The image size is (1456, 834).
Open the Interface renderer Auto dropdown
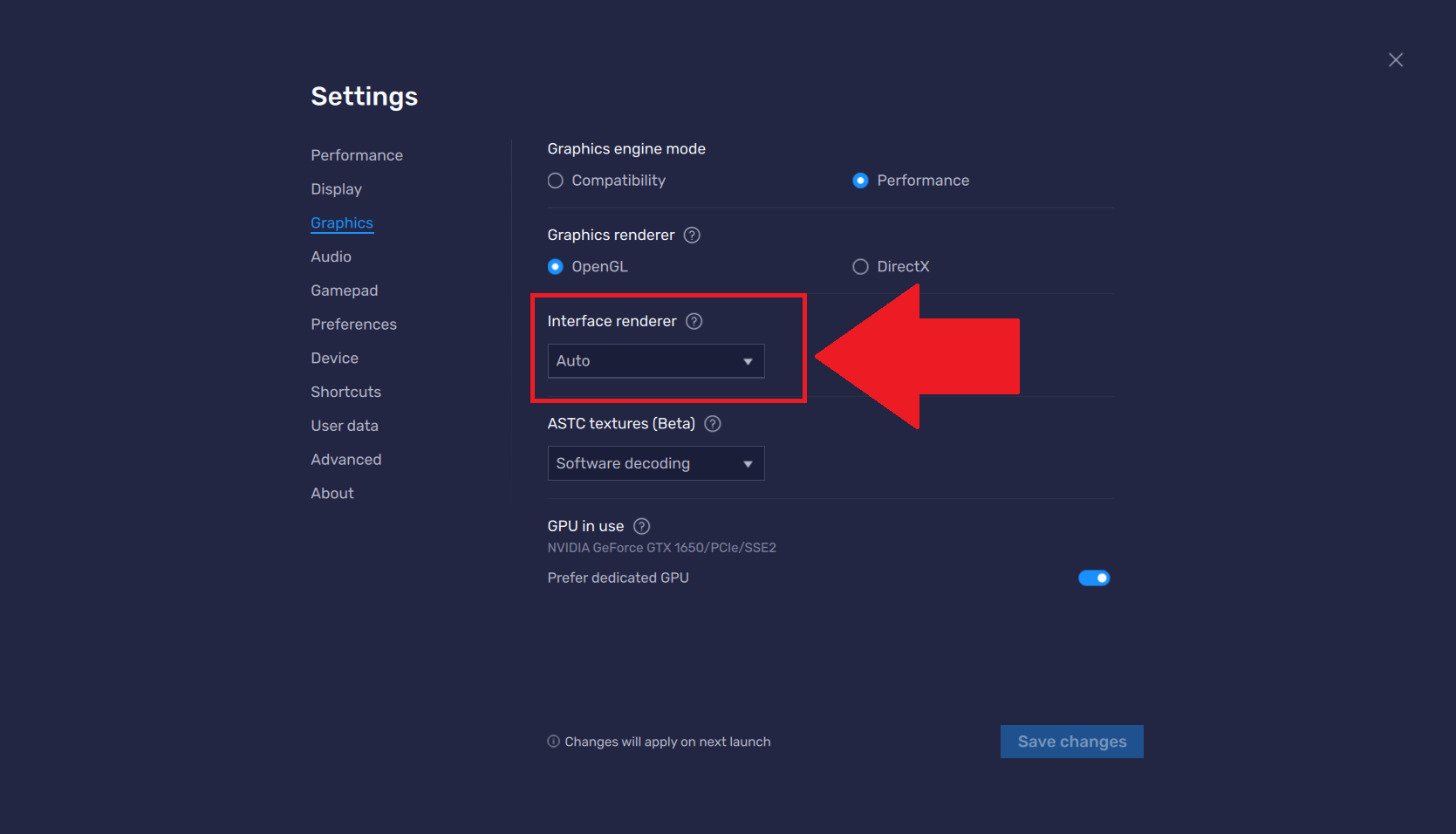656,361
